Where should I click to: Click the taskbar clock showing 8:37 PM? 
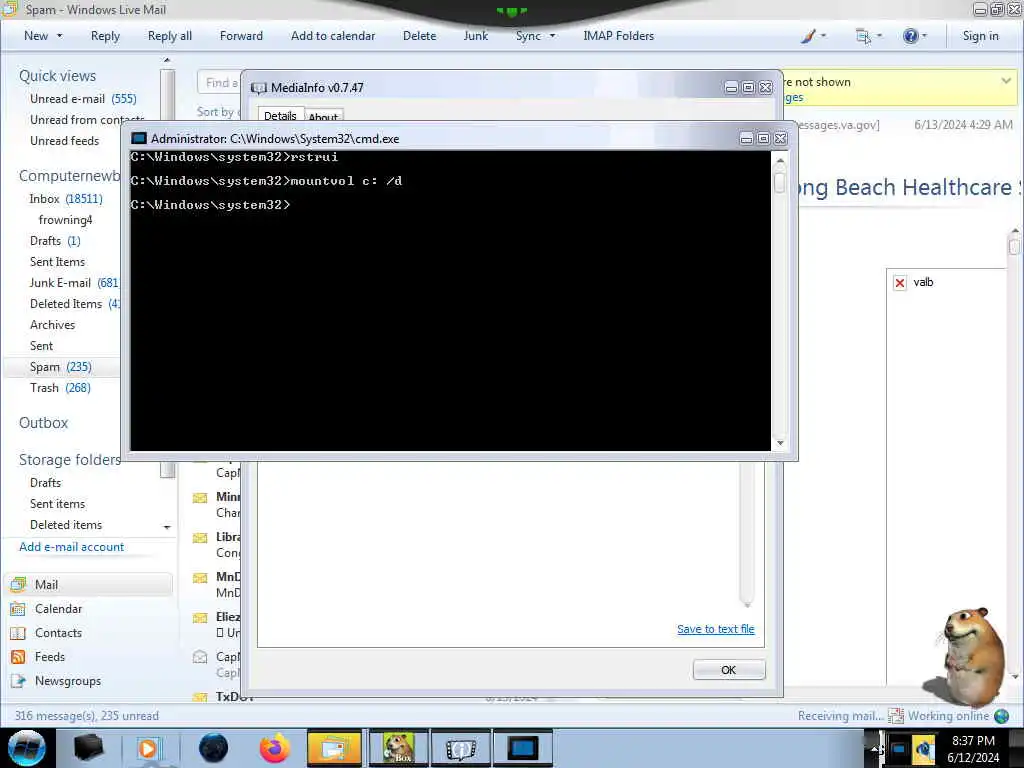(x=973, y=749)
